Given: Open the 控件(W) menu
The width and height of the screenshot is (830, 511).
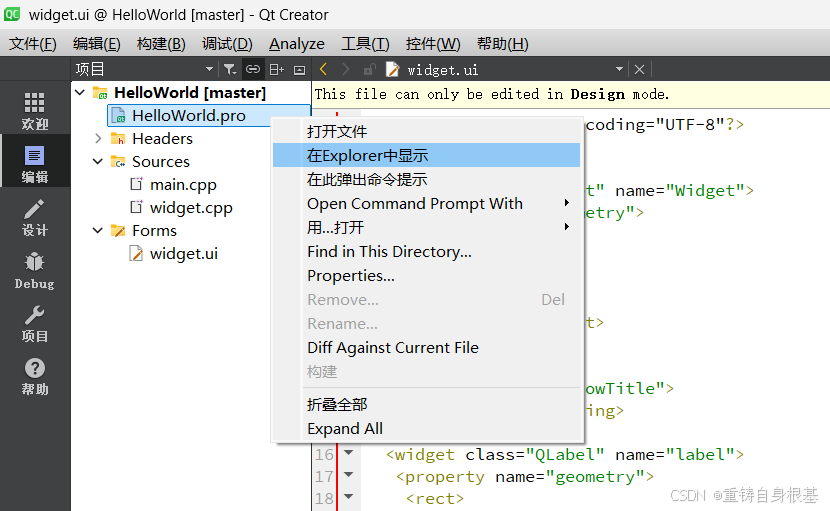Looking at the screenshot, I should [433, 43].
